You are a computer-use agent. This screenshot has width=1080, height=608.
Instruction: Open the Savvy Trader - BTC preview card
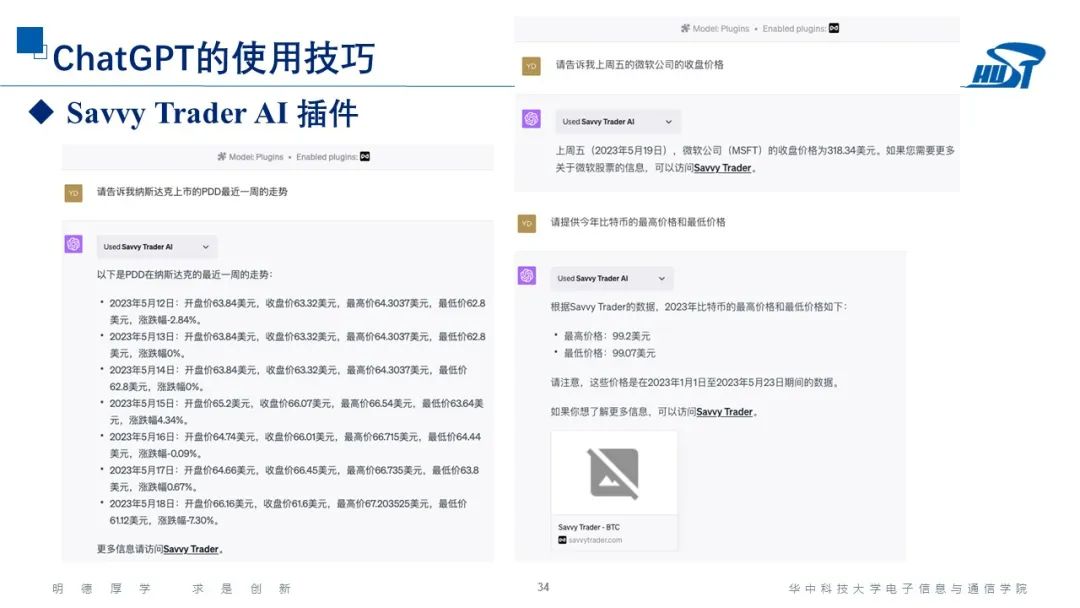(x=614, y=490)
